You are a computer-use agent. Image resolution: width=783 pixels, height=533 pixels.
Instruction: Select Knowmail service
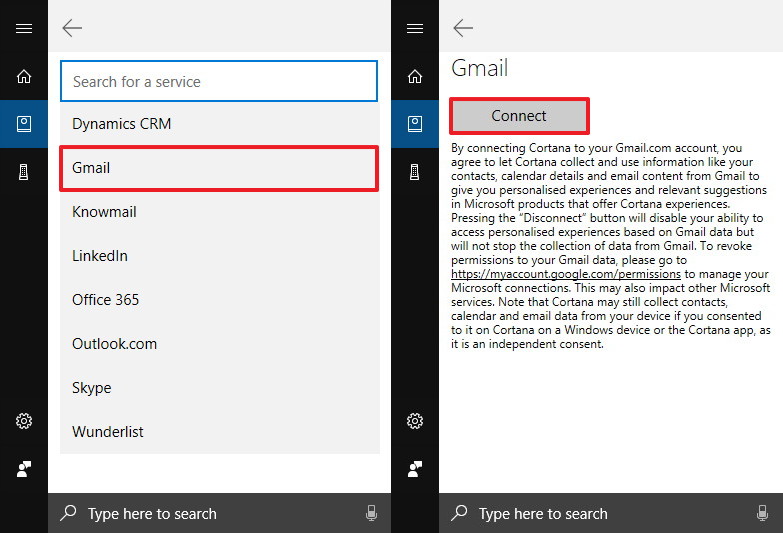(x=220, y=212)
